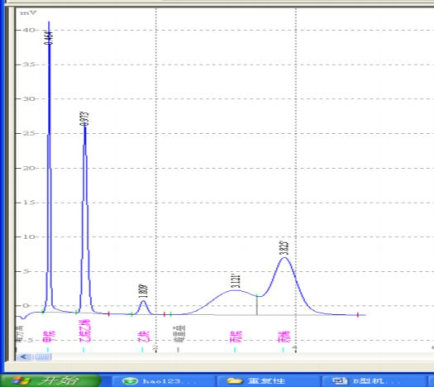
Task: Click the magenta component name below the 3.825 peak
Action: pos(284,336)
